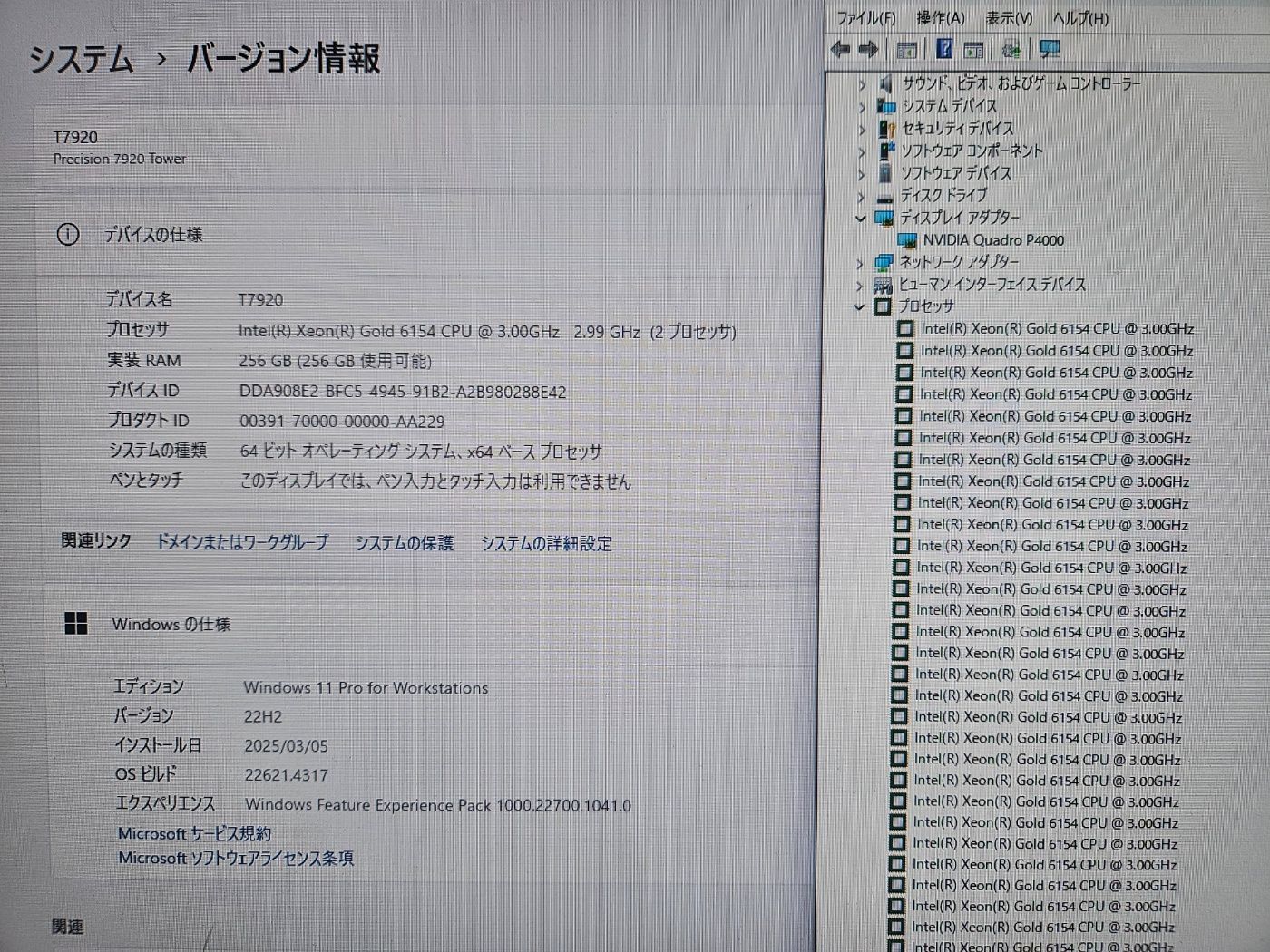Expand the ソフトウェア コンポーネント node
The width and height of the screenshot is (1270, 952).
coord(862,151)
